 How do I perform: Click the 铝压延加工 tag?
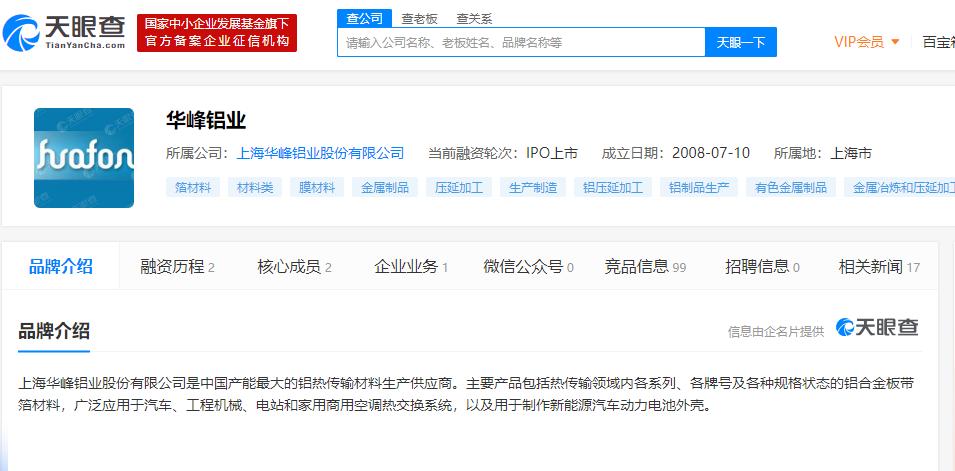(617, 187)
